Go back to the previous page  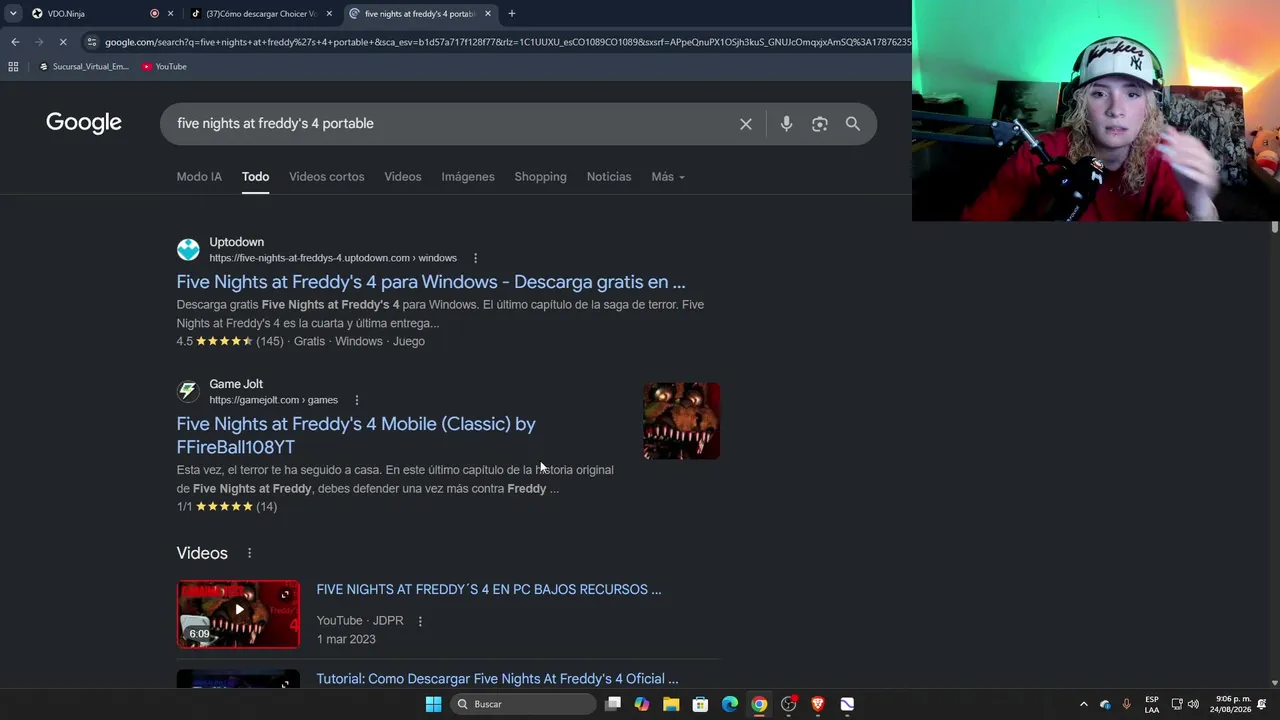coord(15,42)
